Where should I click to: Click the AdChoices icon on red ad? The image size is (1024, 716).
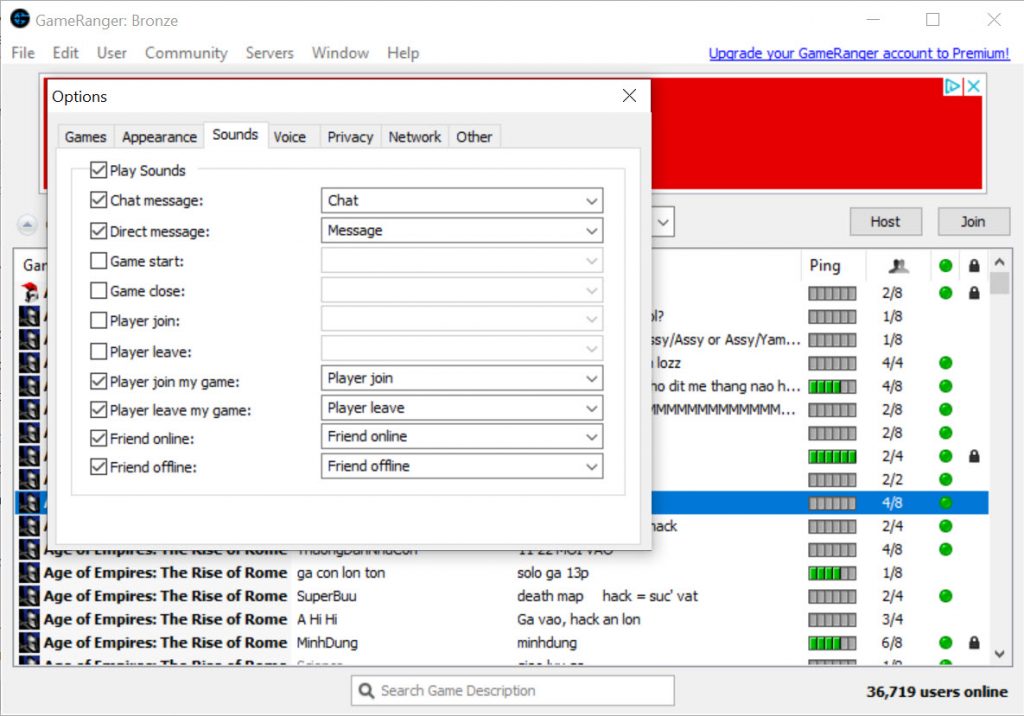953,86
